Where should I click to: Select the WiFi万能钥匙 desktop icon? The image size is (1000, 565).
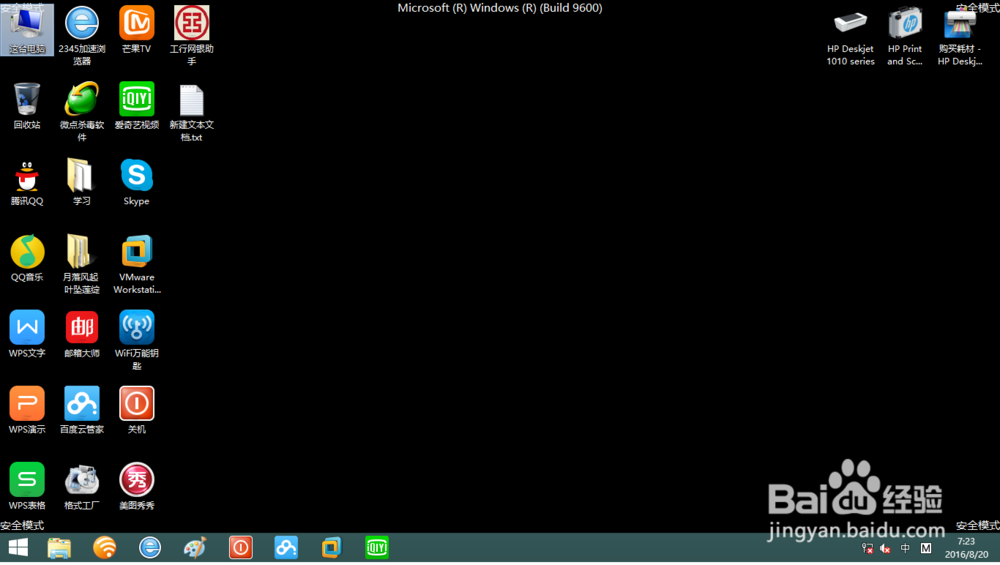pos(136,340)
